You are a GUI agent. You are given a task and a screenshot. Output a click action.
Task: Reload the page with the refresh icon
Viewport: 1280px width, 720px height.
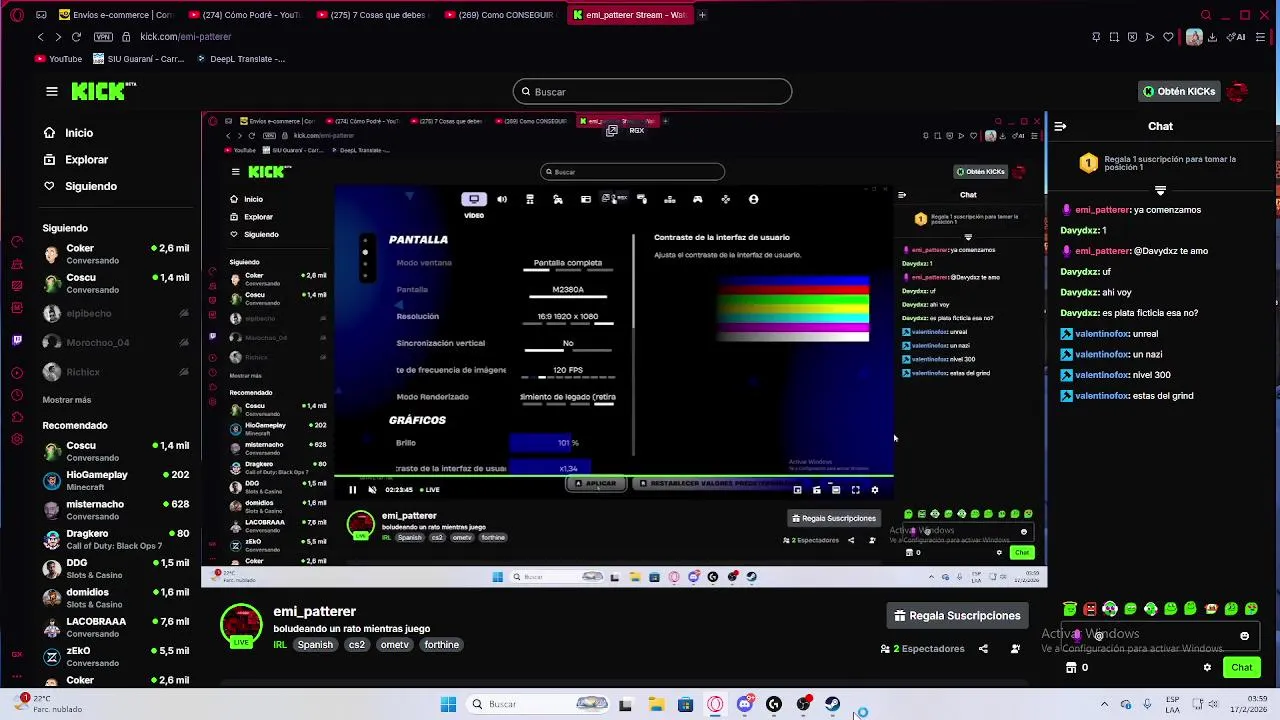(x=77, y=37)
